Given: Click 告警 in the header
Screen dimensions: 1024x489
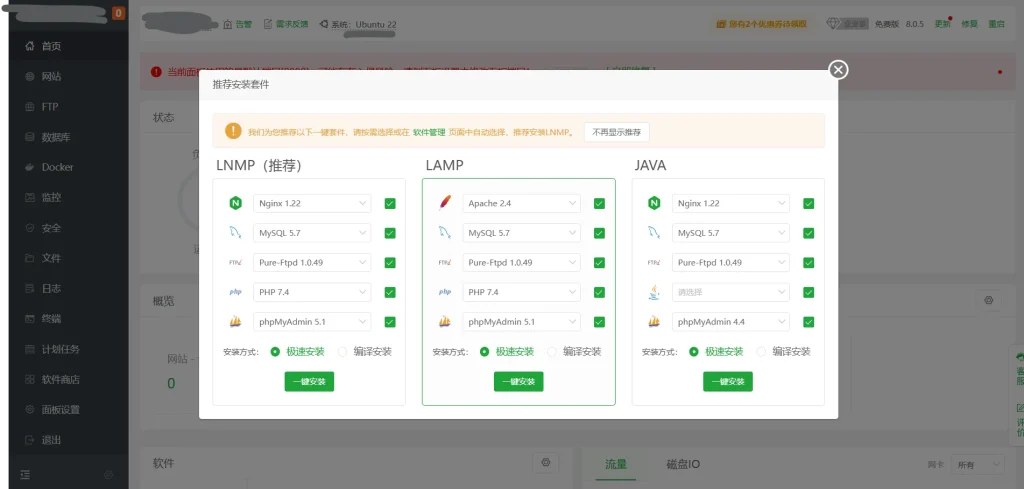Looking at the screenshot, I should 238,24.
